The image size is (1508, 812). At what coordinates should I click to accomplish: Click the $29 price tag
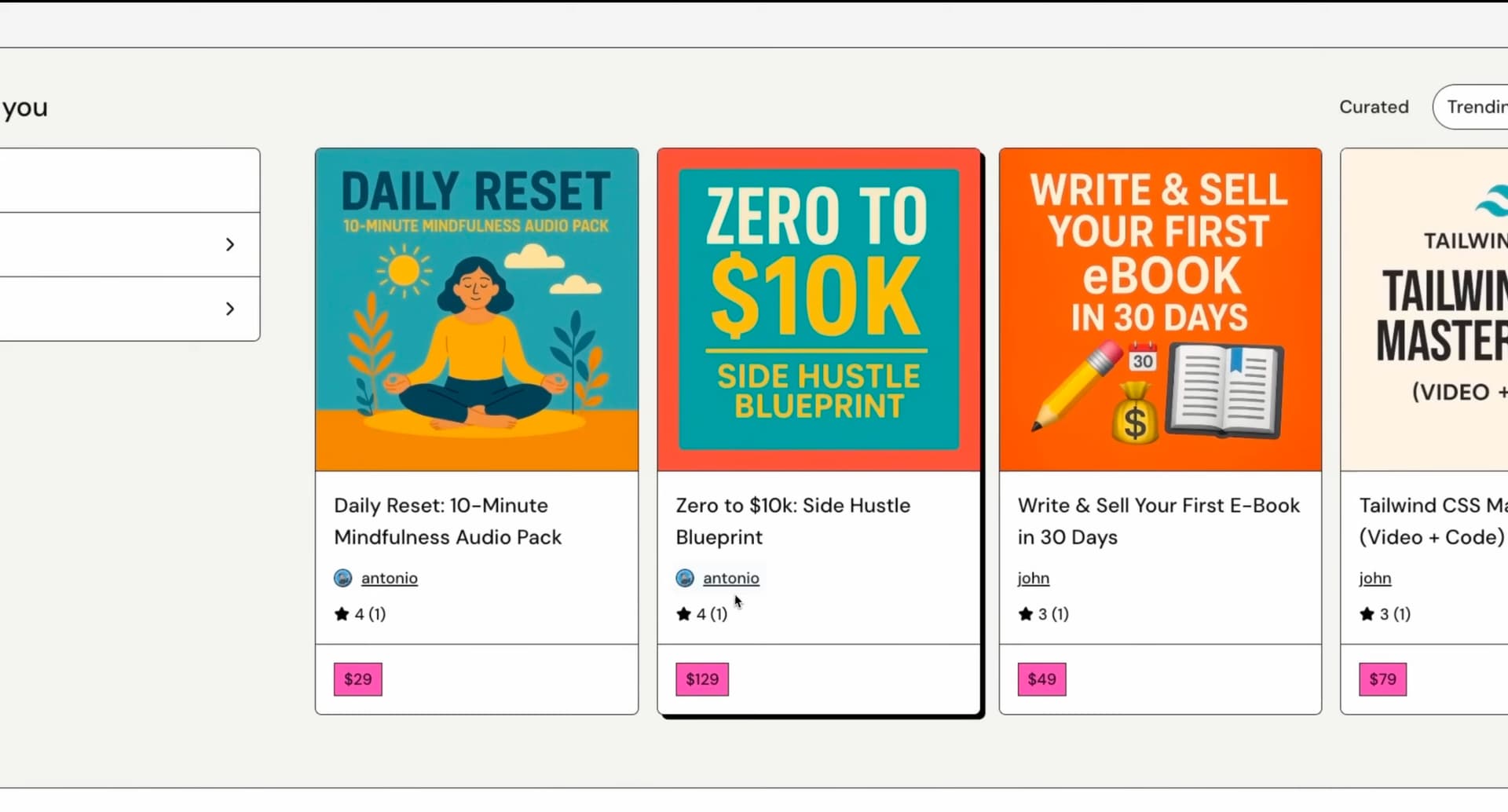click(x=358, y=679)
